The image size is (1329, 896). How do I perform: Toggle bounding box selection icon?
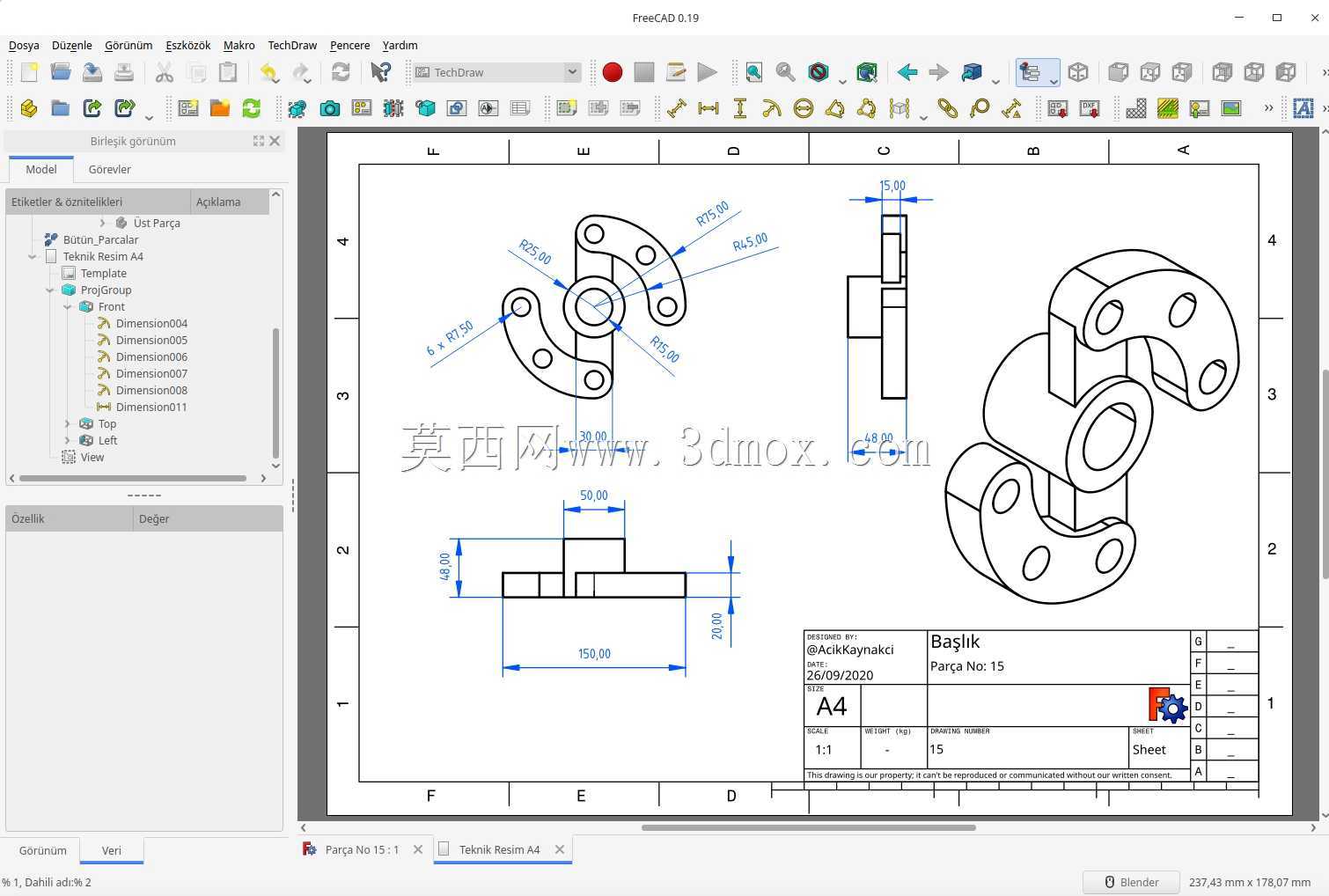pyautogui.click(x=867, y=72)
